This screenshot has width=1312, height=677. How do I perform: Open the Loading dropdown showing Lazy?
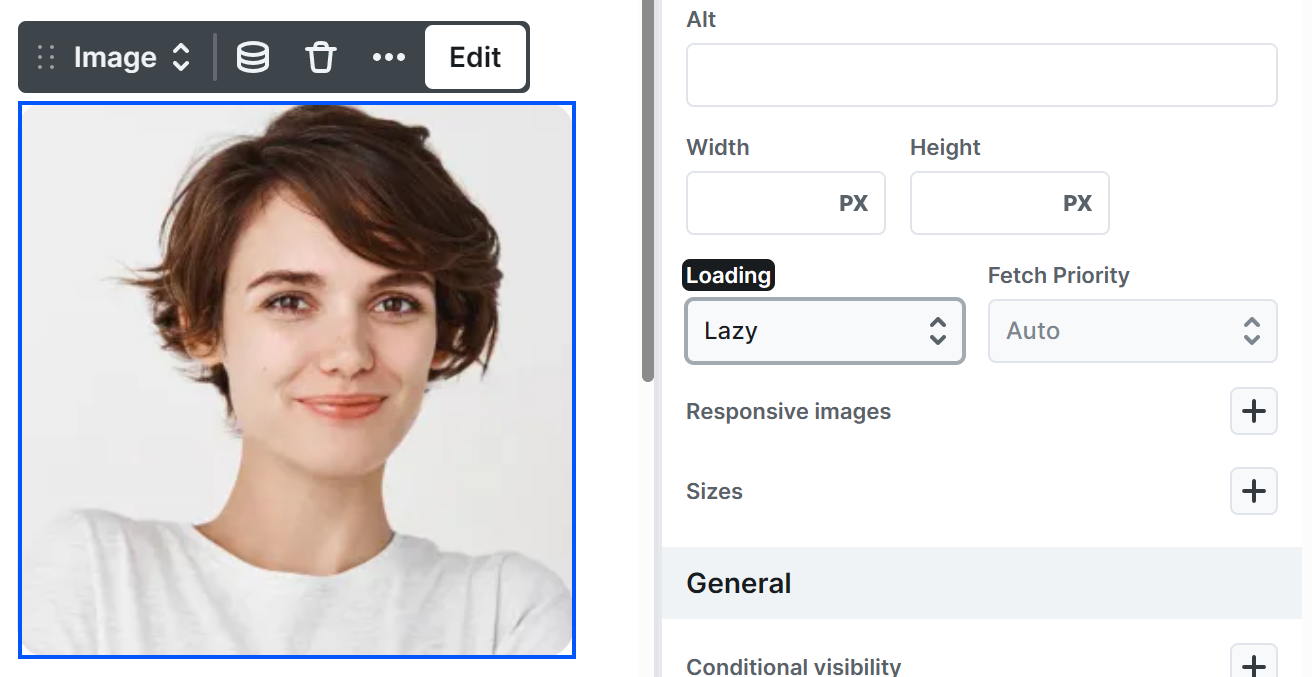(x=824, y=331)
